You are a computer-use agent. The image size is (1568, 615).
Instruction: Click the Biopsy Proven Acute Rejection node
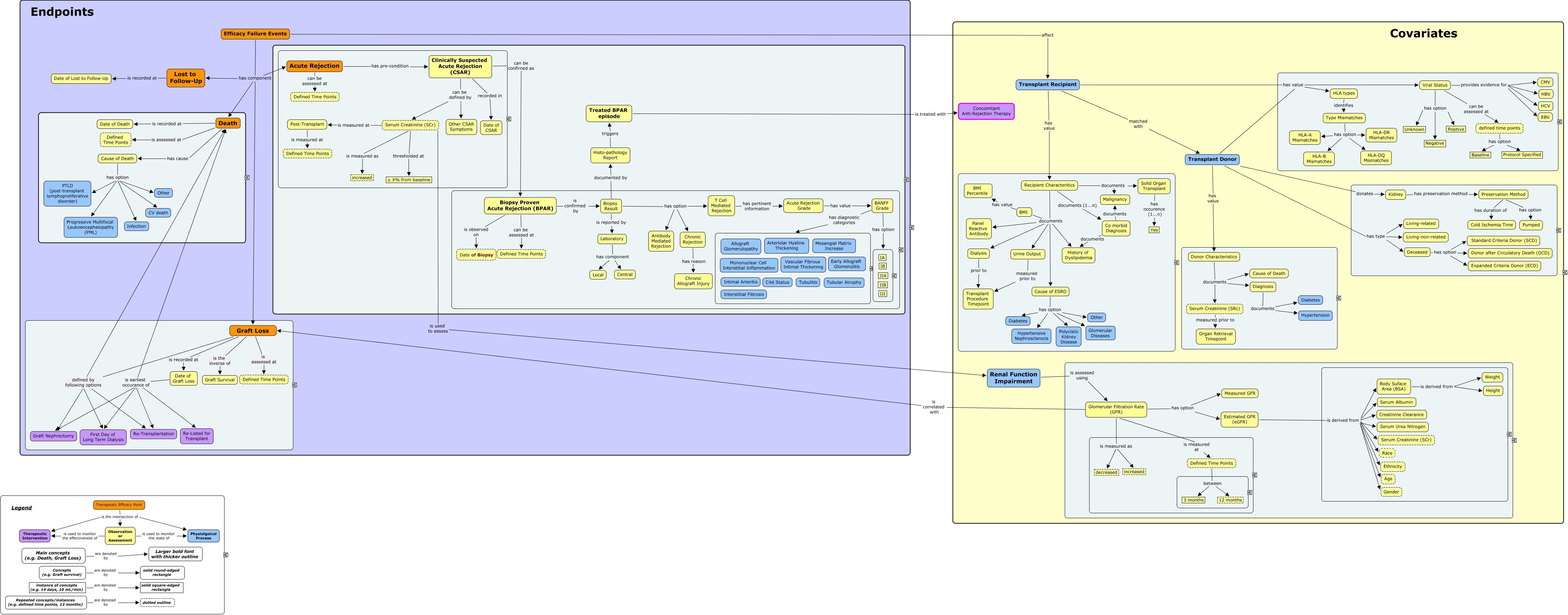click(520, 206)
